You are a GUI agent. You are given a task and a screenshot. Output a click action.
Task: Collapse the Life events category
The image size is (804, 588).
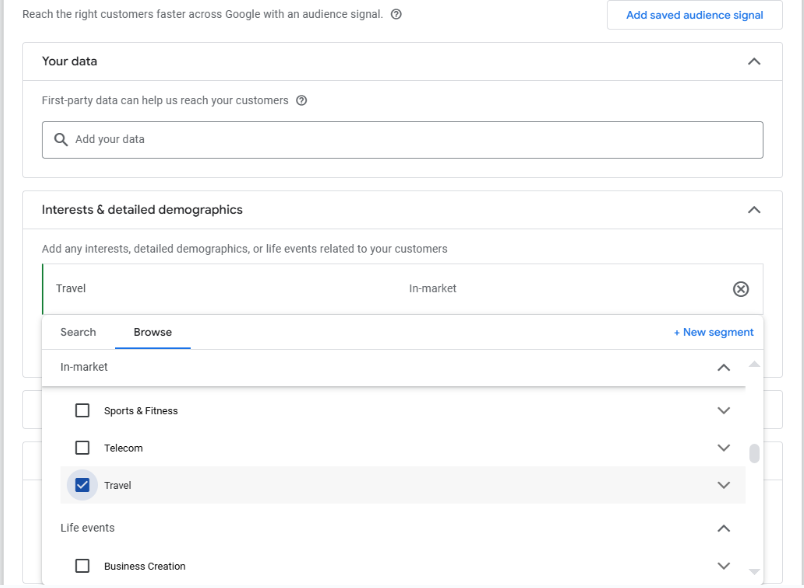723,529
